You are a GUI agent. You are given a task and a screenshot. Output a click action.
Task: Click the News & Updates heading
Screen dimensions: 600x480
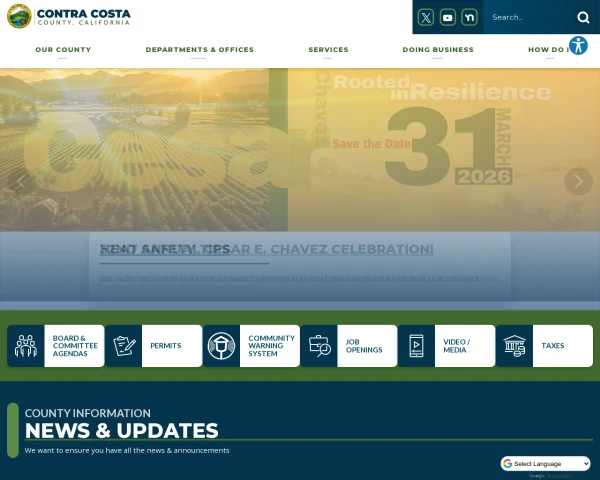pos(121,431)
